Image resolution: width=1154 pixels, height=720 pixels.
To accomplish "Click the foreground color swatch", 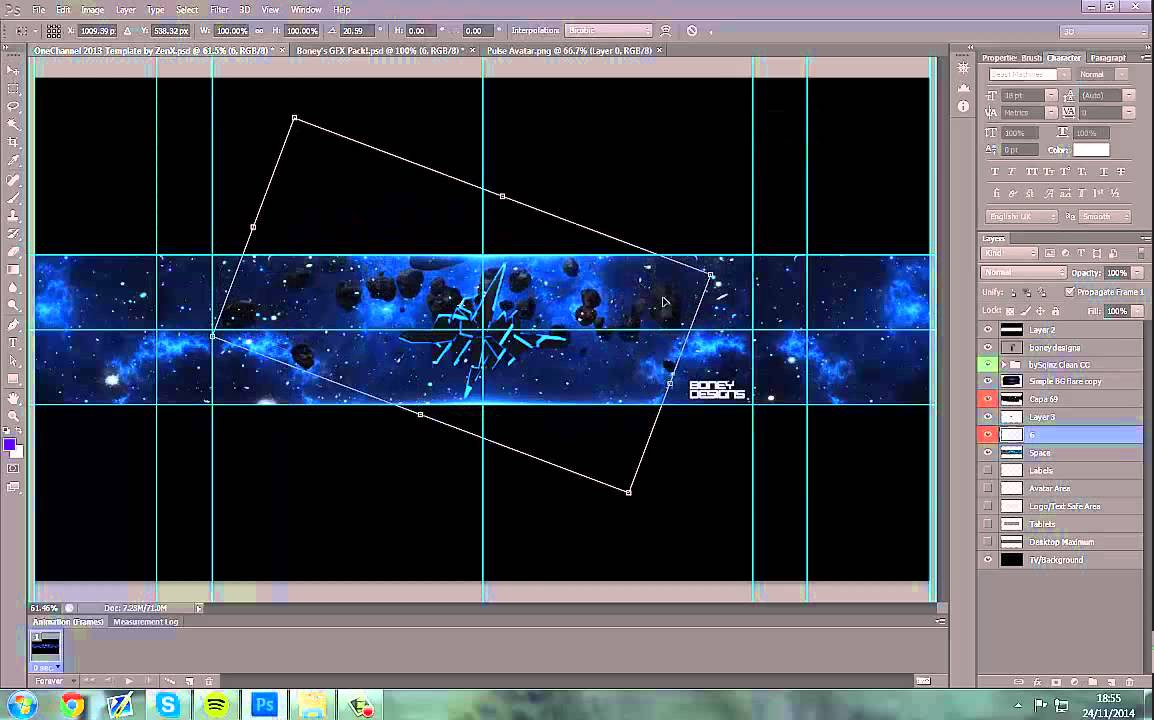I will tap(9, 445).
